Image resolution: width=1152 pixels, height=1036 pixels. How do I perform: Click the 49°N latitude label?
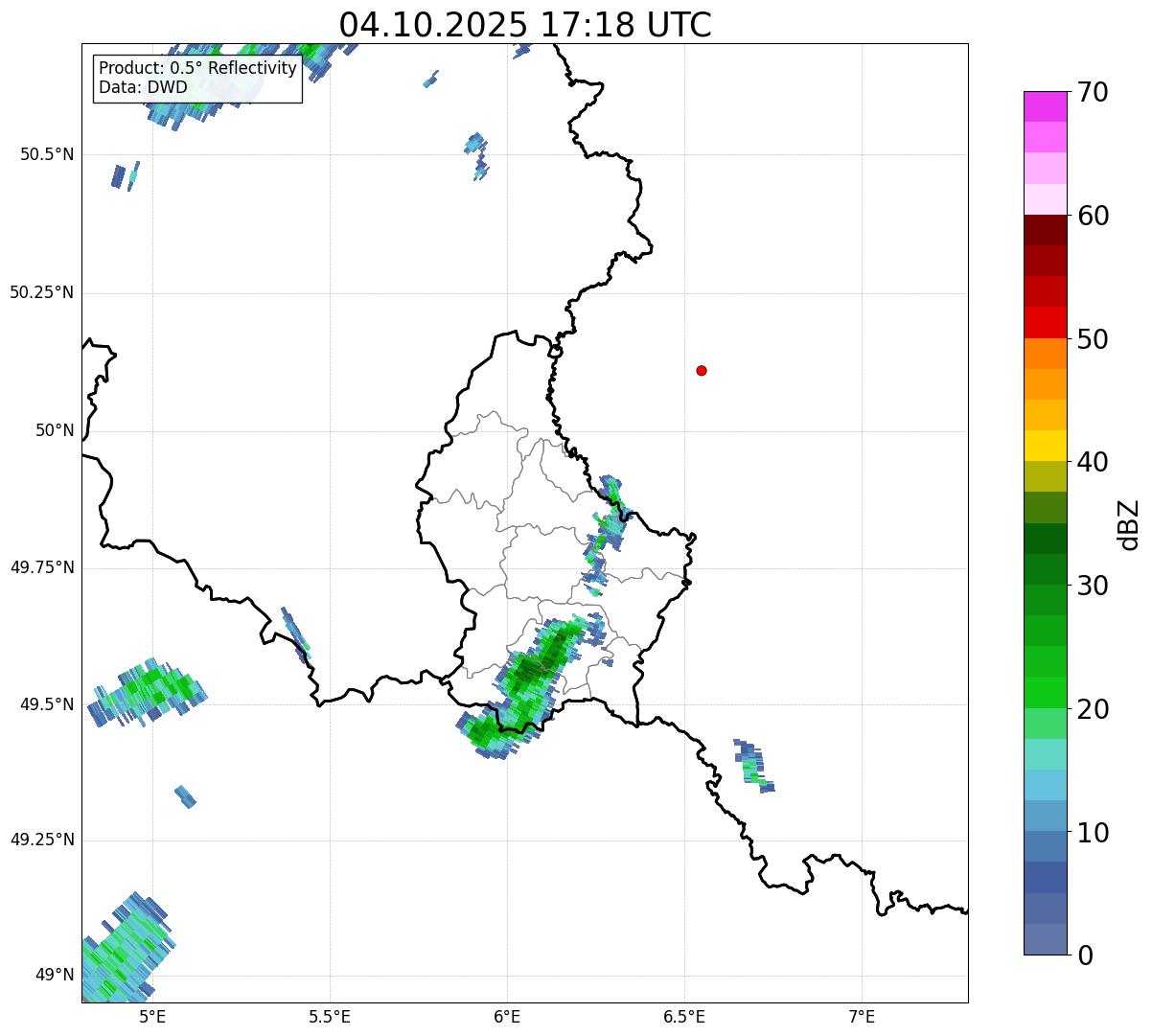click(x=55, y=975)
